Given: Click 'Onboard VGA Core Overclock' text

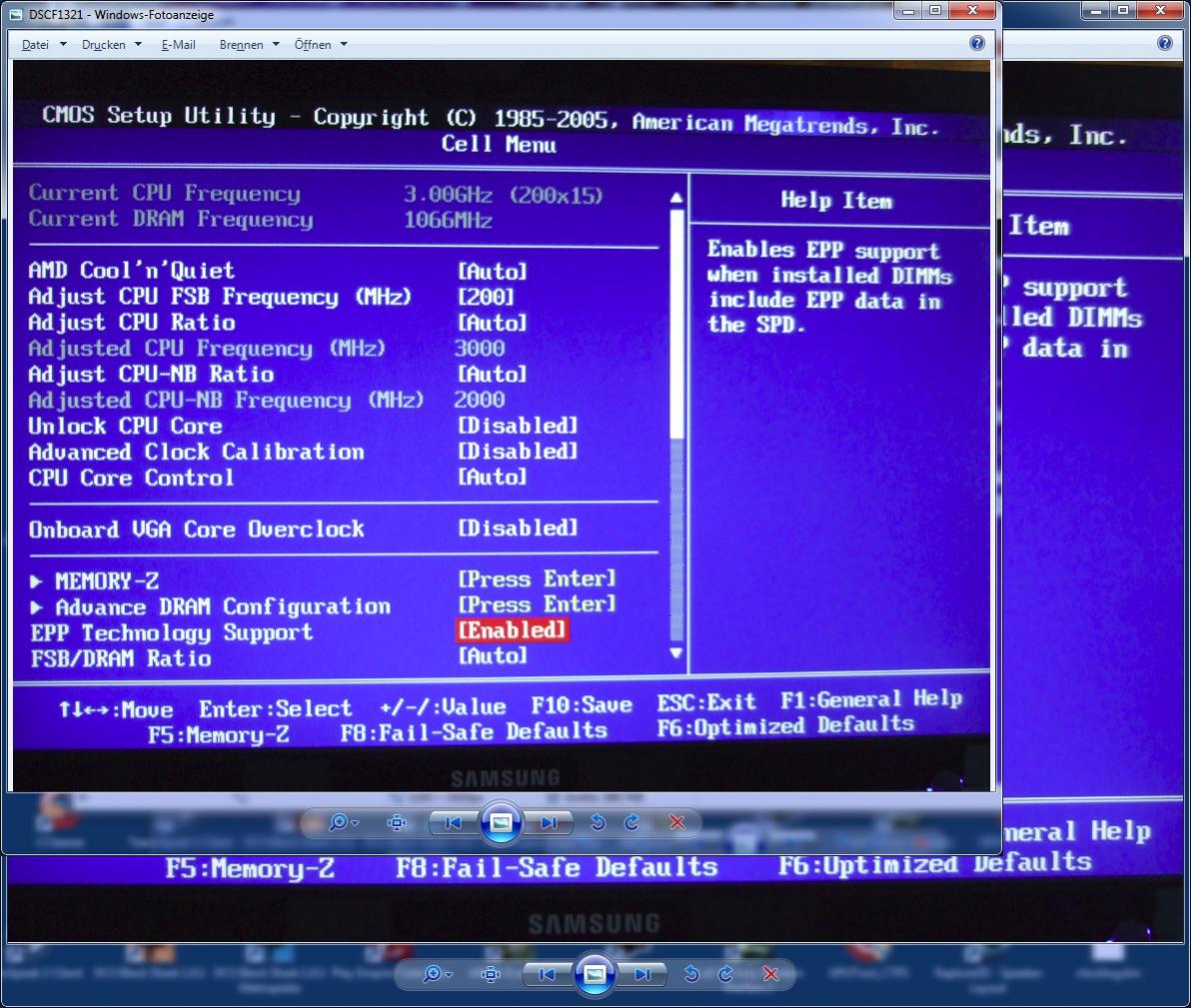Looking at the screenshot, I should (x=197, y=529).
